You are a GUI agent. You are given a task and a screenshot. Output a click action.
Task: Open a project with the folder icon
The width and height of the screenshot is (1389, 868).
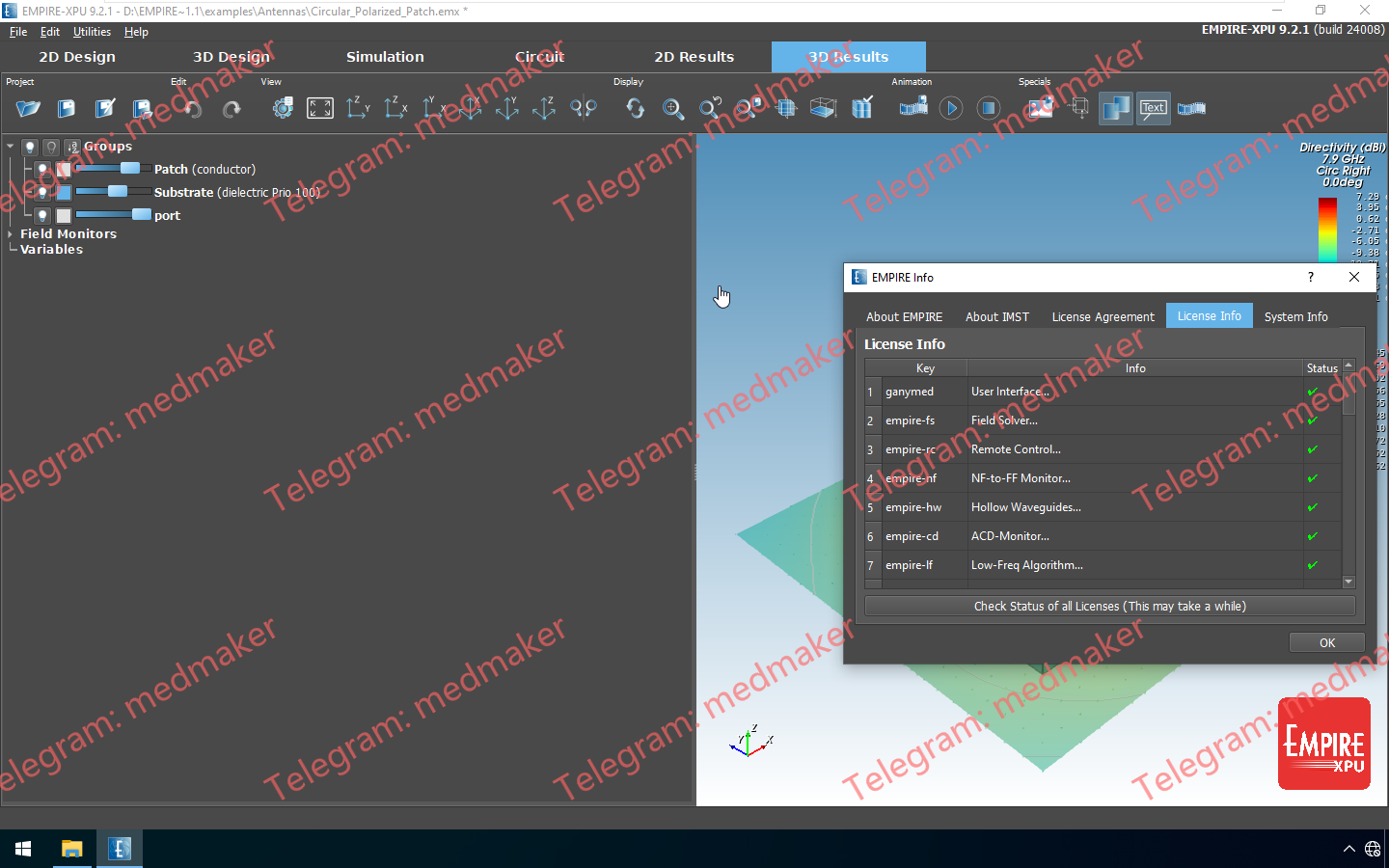(28, 108)
